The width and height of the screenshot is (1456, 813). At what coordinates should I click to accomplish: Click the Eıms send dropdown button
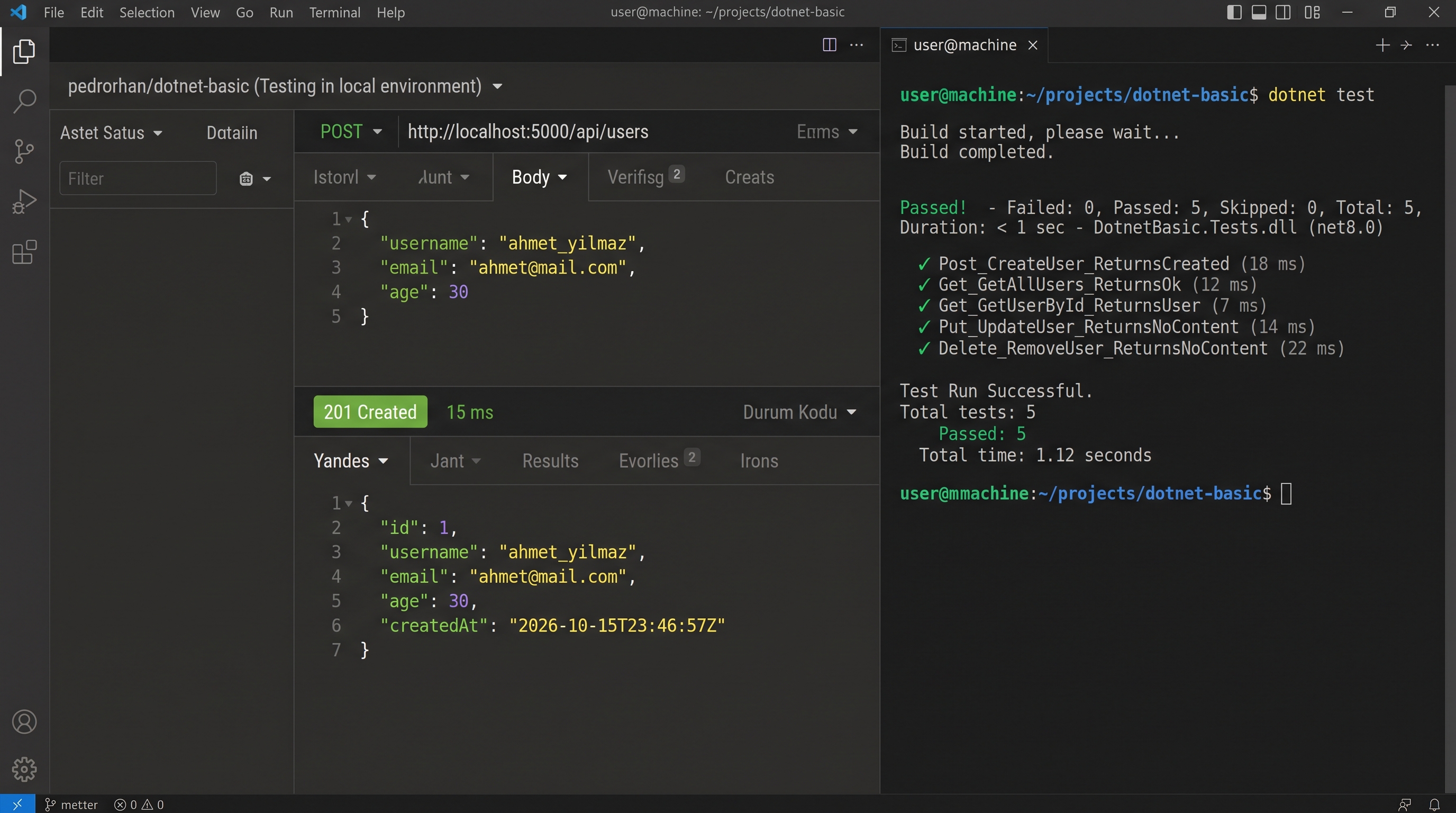click(x=827, y=132)
